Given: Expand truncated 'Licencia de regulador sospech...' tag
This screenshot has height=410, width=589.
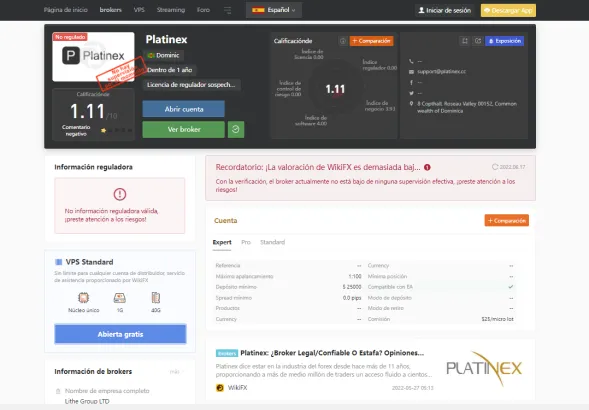Looking at the screenshot, I should click(x=191, y=85).
